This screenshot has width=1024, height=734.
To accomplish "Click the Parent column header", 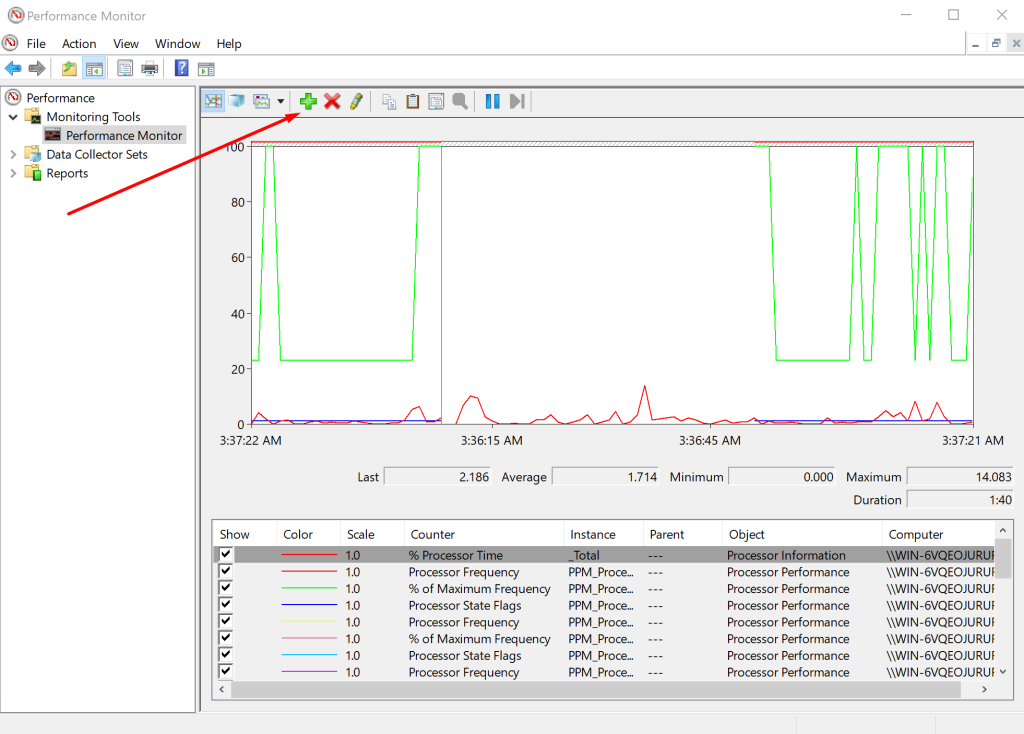I will coord(683,534).
